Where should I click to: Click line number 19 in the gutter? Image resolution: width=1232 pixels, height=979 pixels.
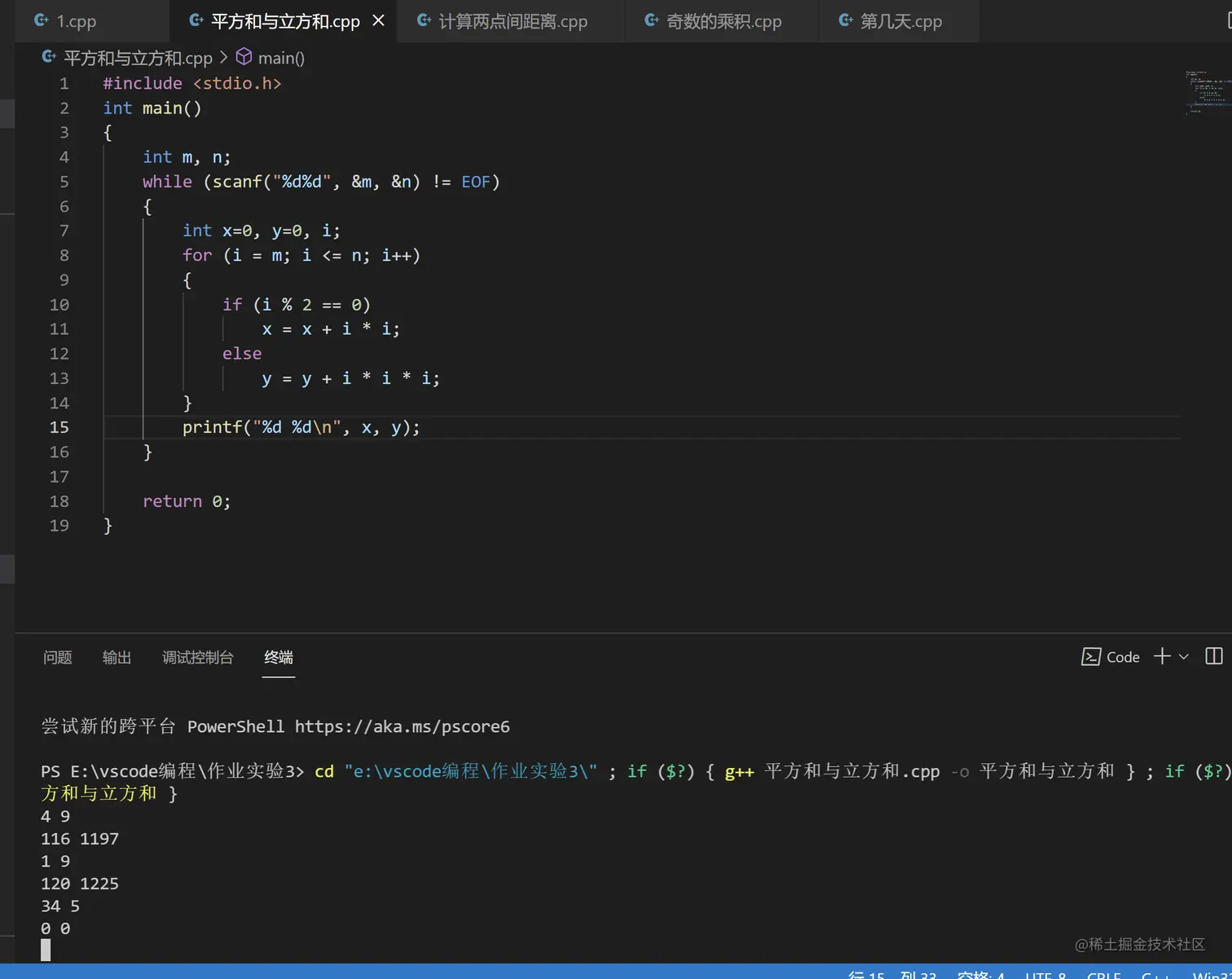(59, 526)
